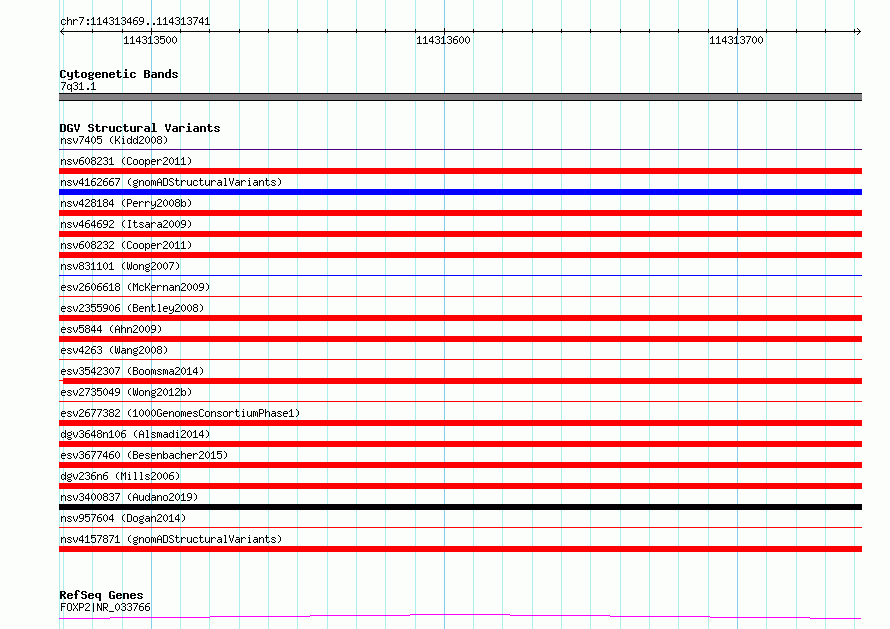Open variant nsv4162667 (gnomADStructuralVariants)
890x629 pixels.
pos(171,182)
